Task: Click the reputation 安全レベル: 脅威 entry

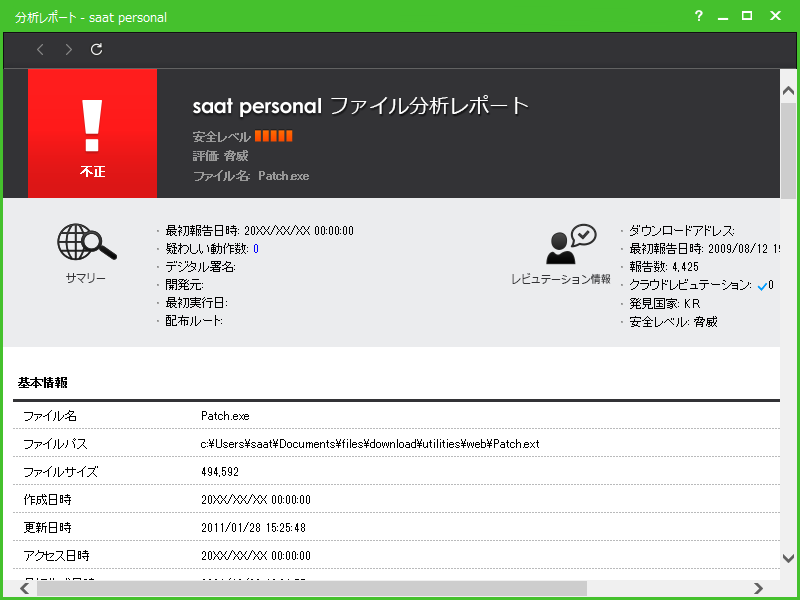Action: pyautogui.click(x=673, y=322)
